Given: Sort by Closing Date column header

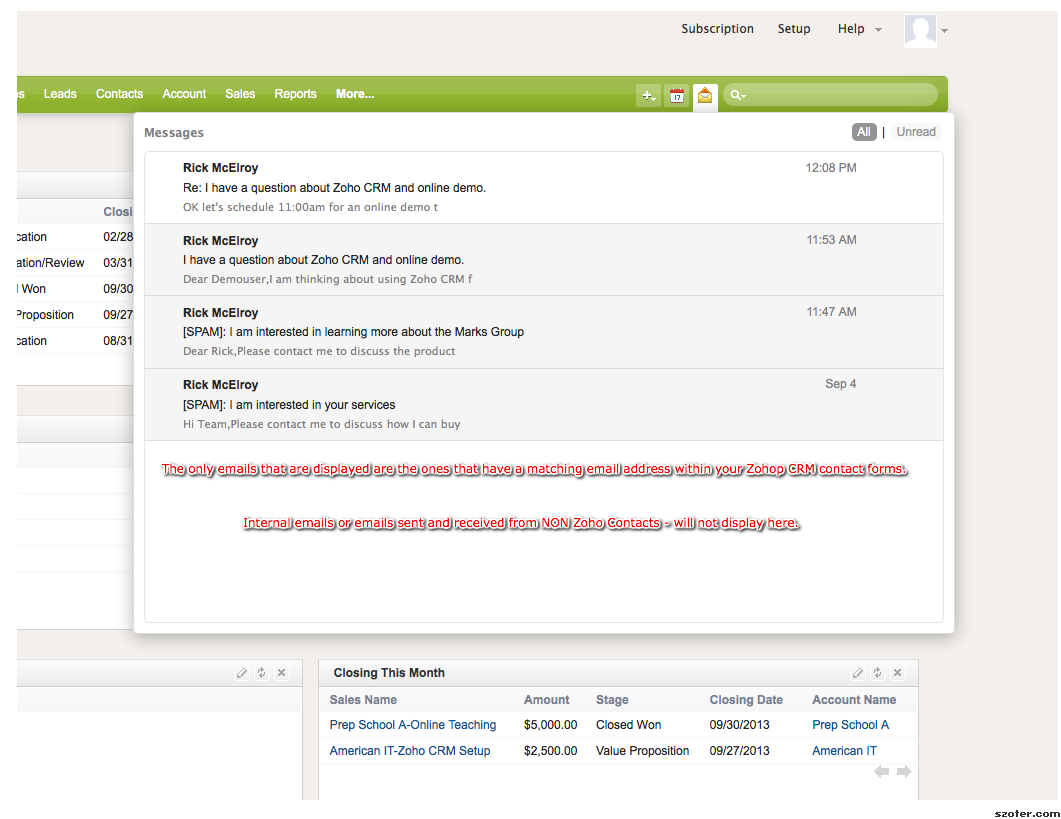Looking at the screenshot, I should click(746, 700).
